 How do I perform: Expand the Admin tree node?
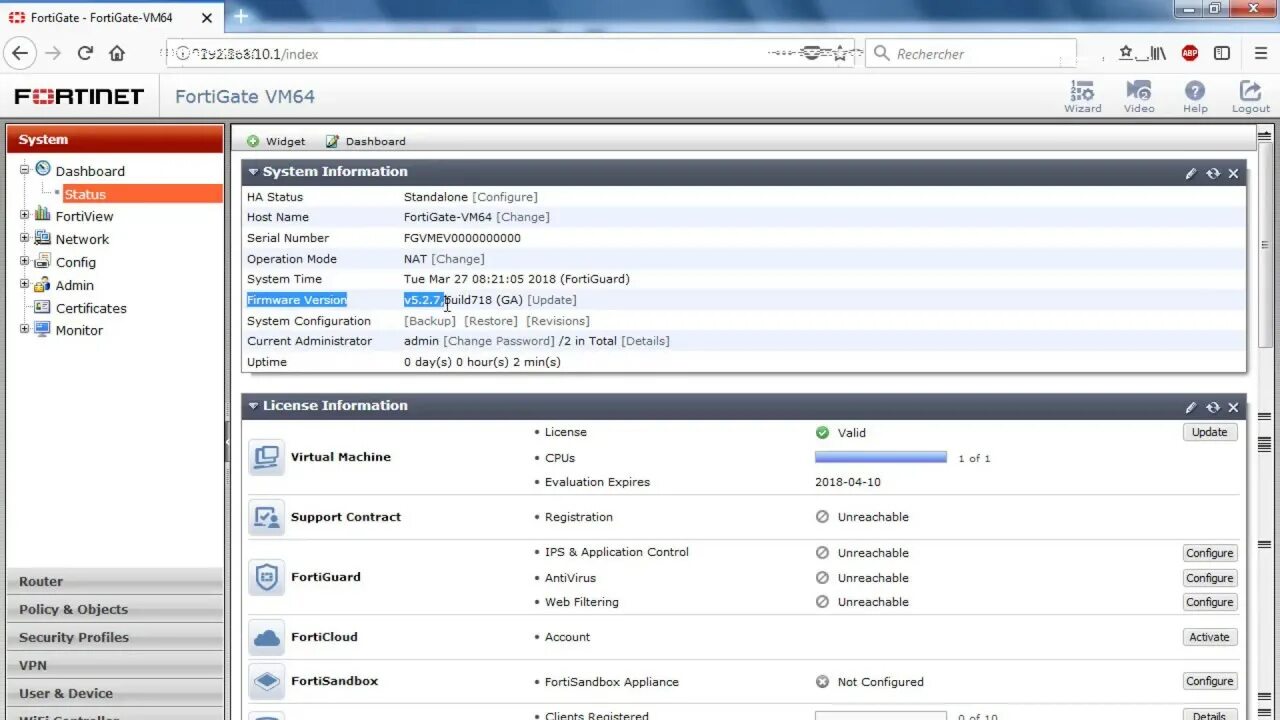(25, 284)
